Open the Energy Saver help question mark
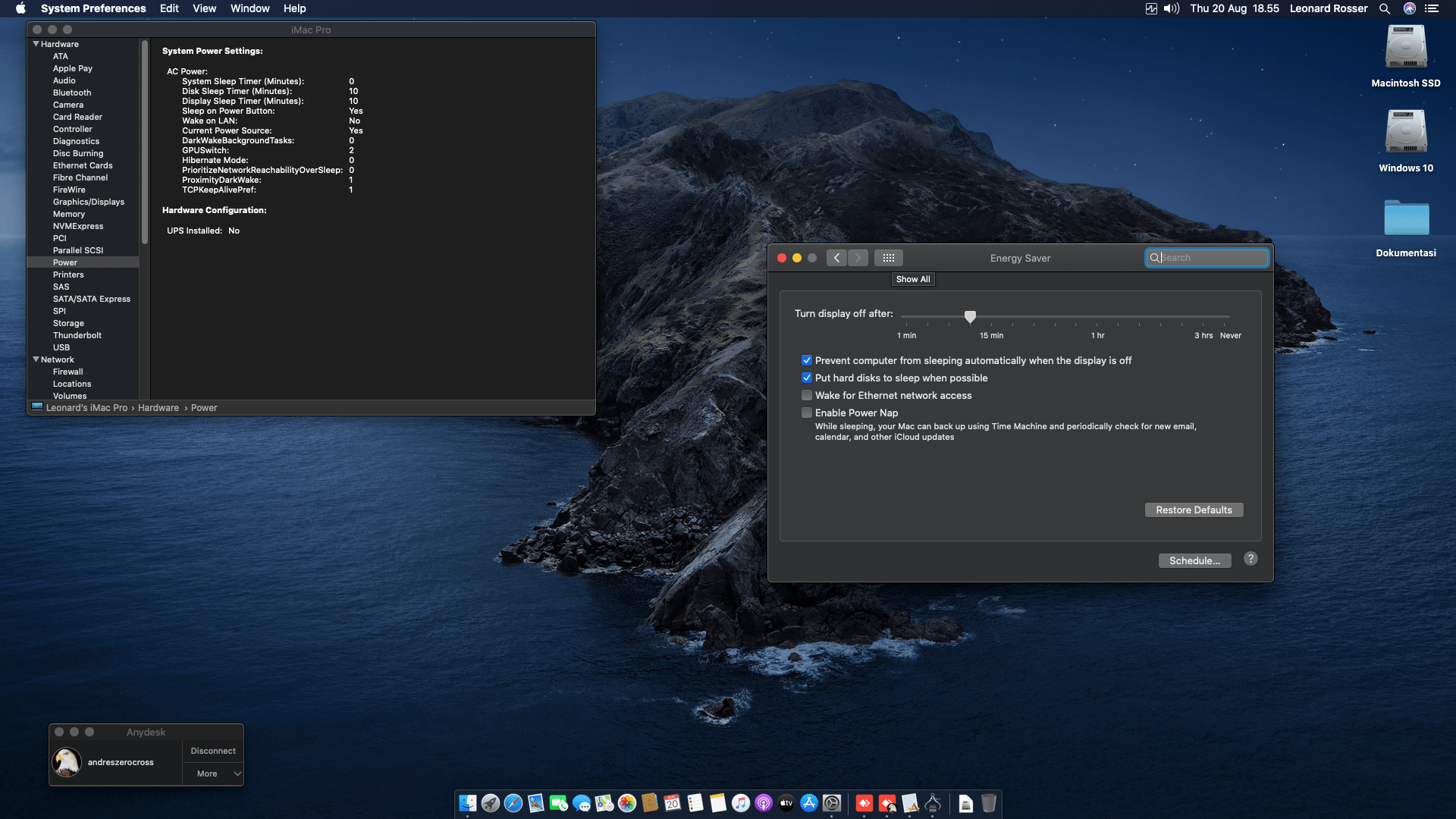 (x=1250, y=559)
